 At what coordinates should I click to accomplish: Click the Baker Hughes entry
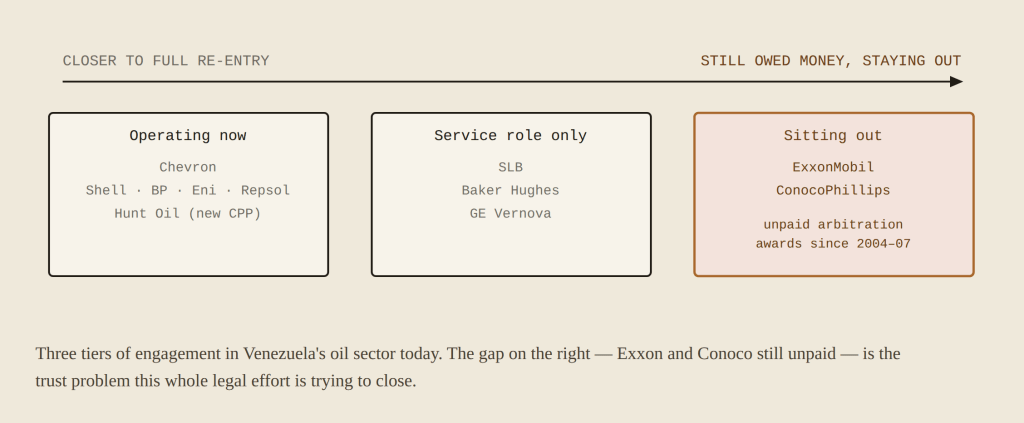pyautogui.click(x=511, y=191)
